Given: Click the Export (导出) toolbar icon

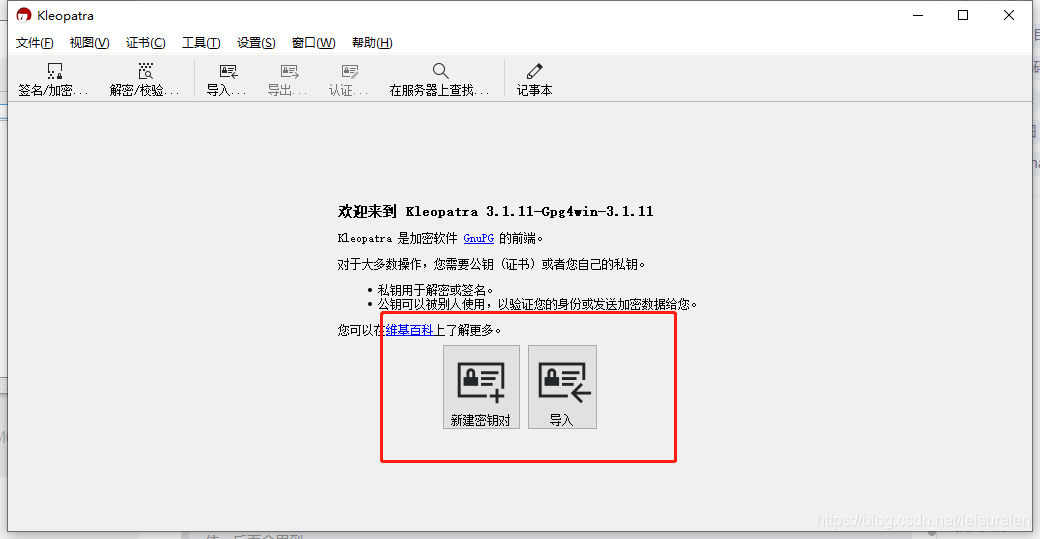Looking at the screenshot, I should click(289, 72).
